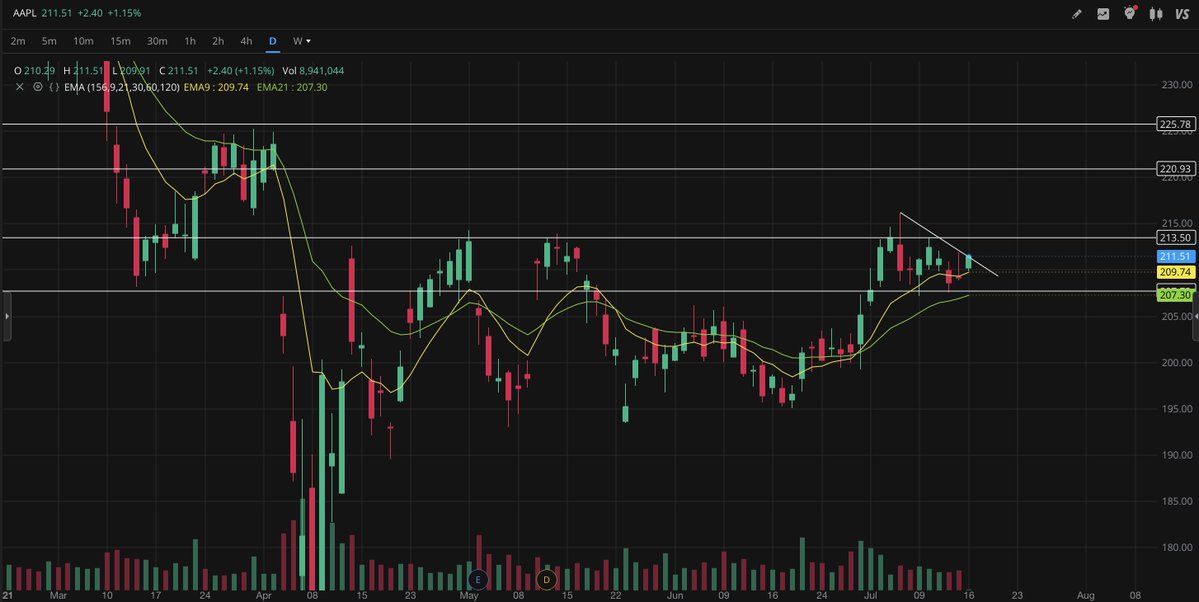Open the VS compare symbols button

click(1182, 14)
